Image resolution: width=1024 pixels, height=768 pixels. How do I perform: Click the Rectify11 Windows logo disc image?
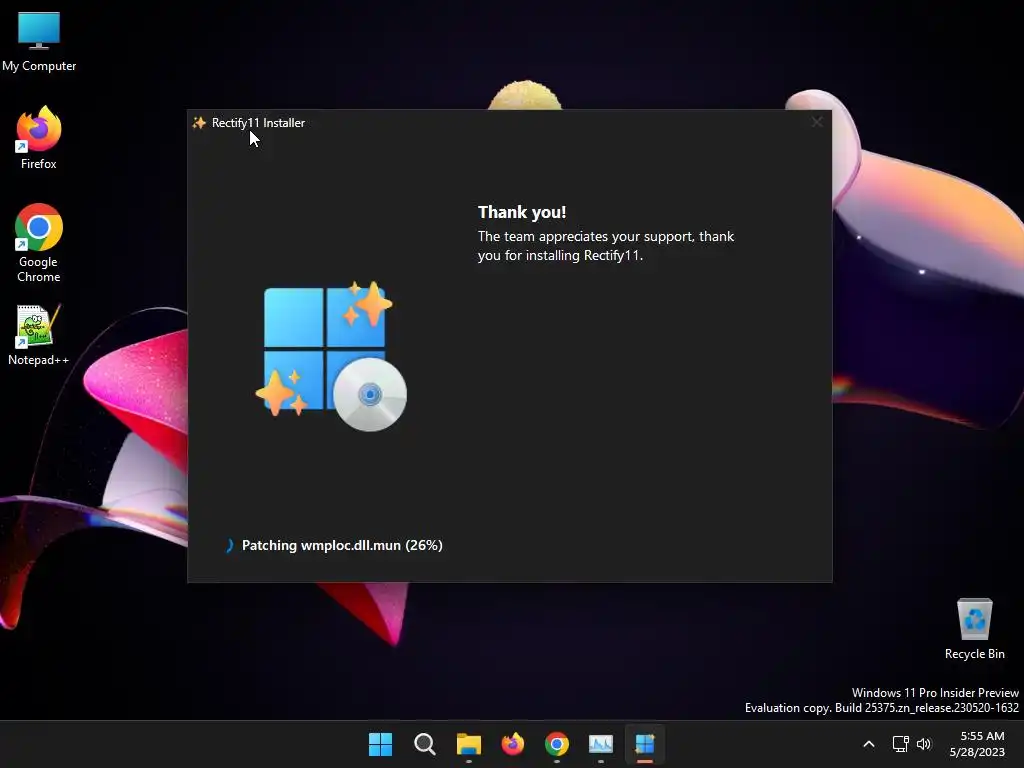331,357
